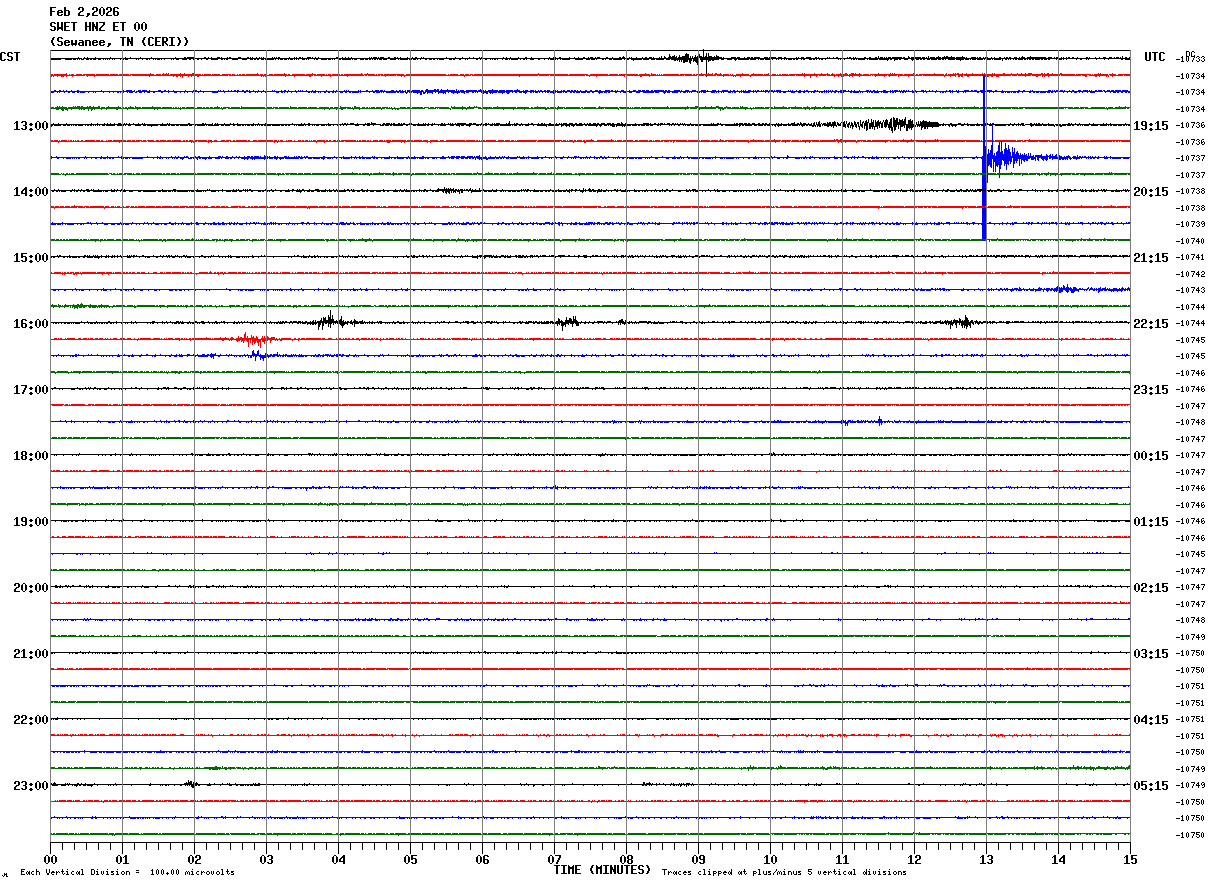Click the 'TIME (MINUTES)' axis title

pos(602,870)
